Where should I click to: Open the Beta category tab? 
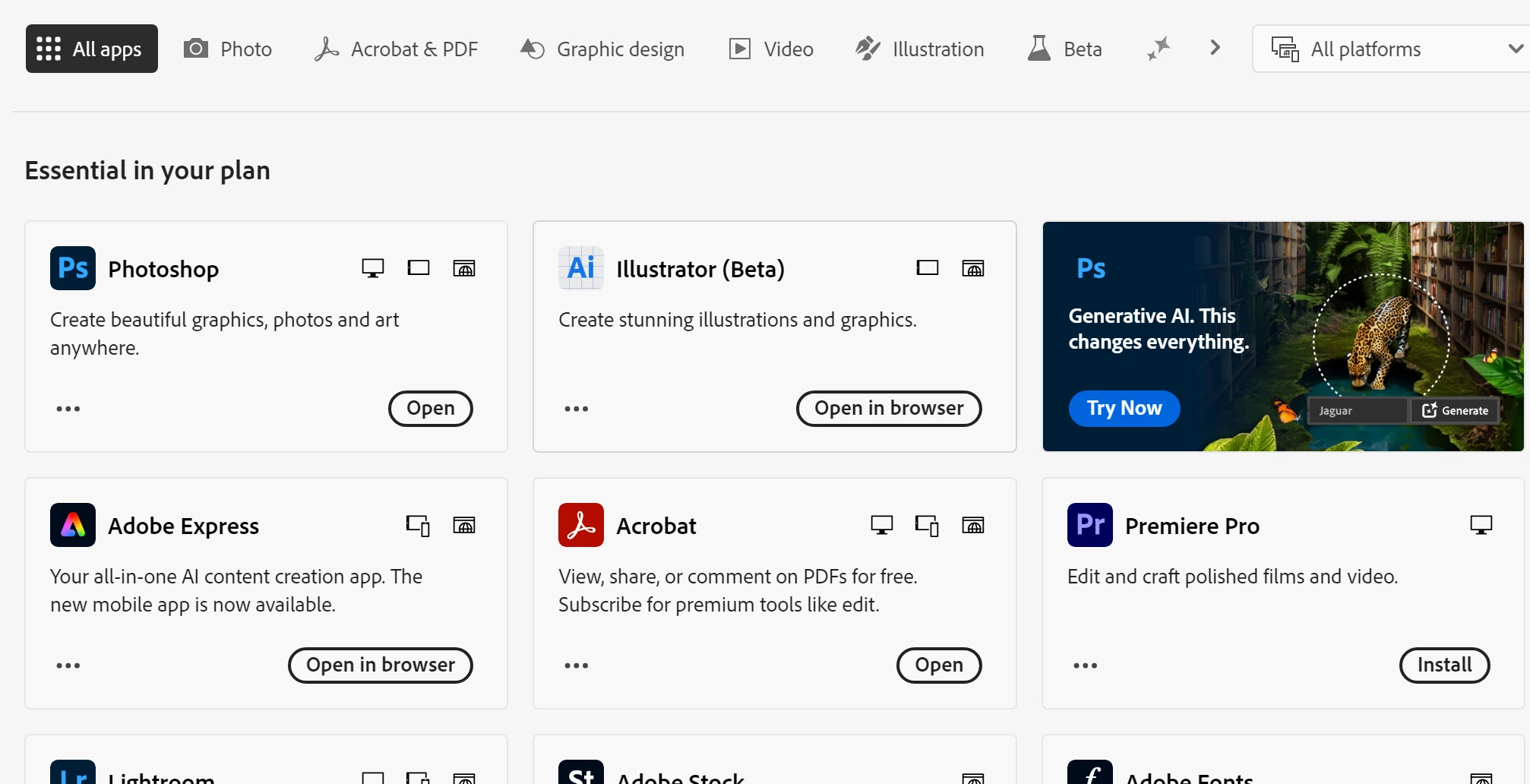1064,49
